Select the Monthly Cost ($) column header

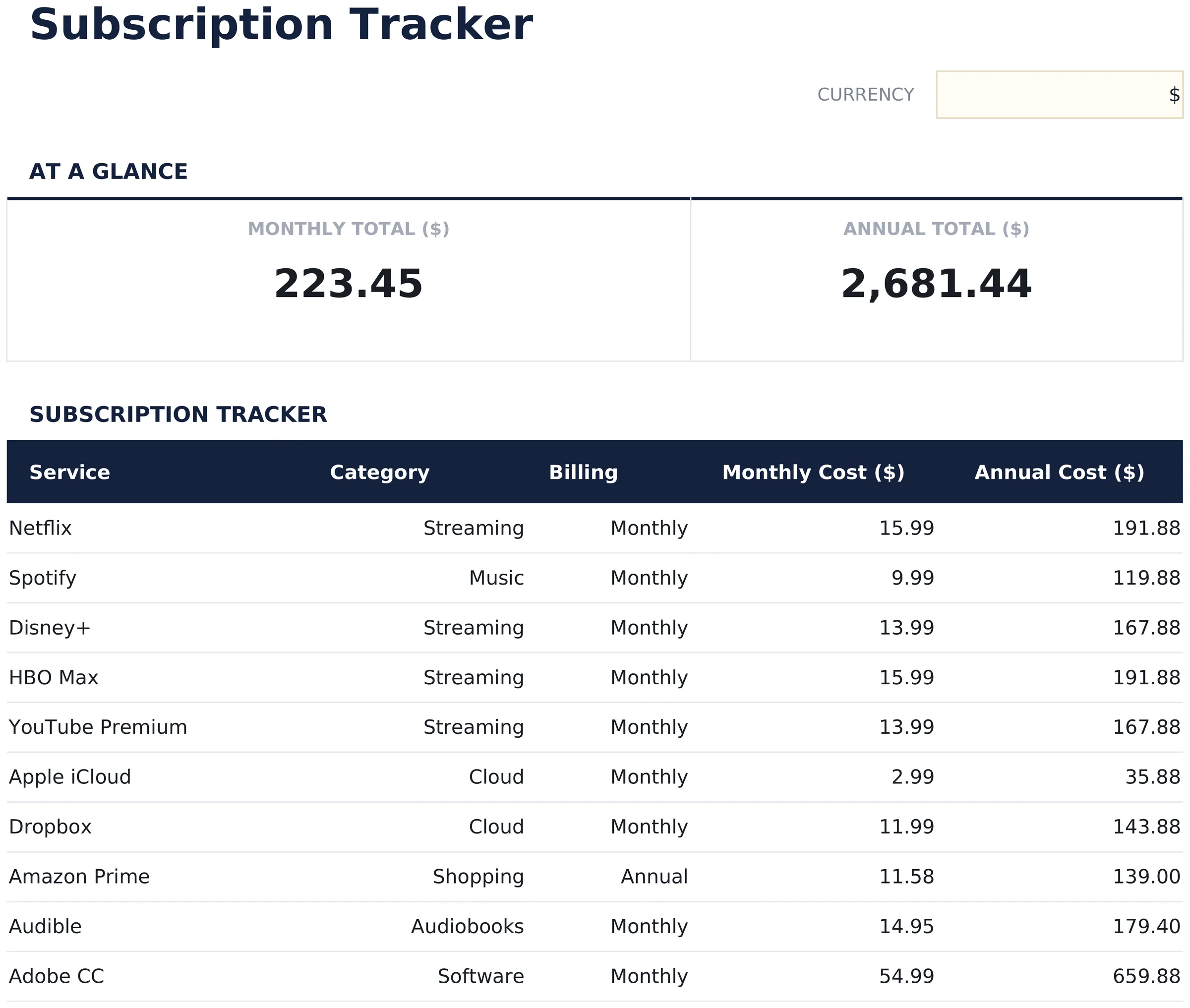pos(813,473)
